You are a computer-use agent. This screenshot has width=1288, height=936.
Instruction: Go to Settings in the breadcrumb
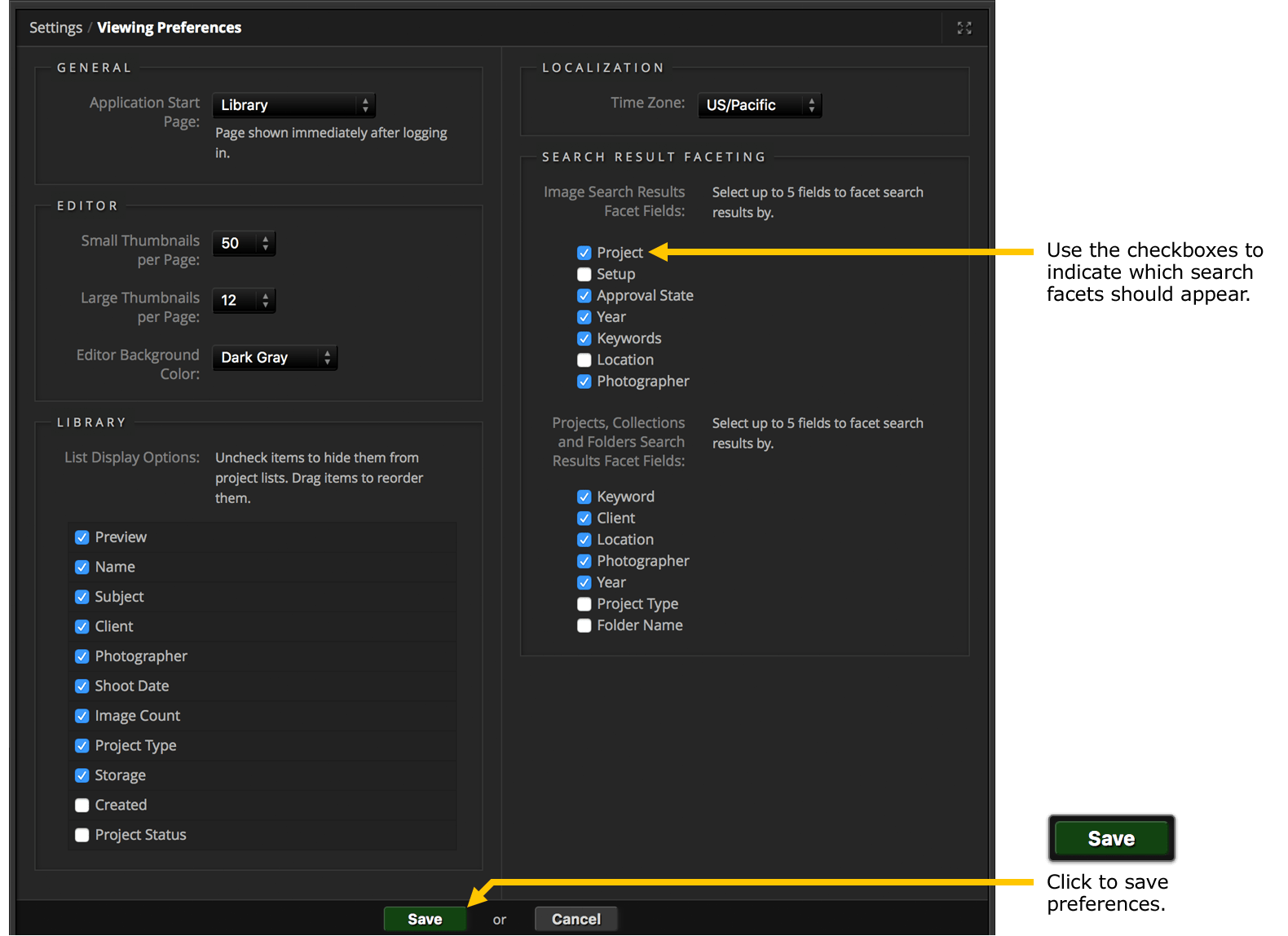click(55, 28)
